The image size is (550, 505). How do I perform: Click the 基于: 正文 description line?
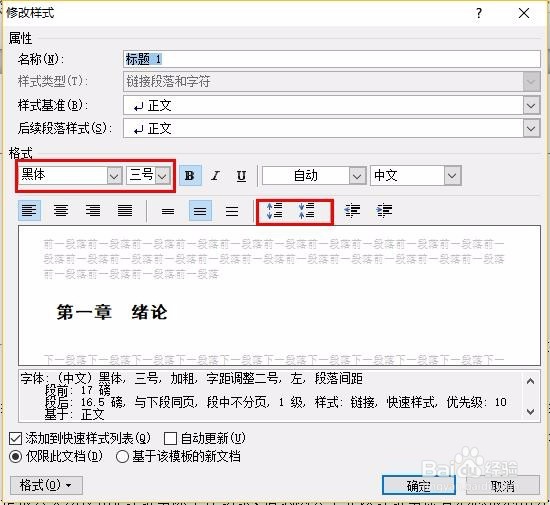click(x=74, y=415)
